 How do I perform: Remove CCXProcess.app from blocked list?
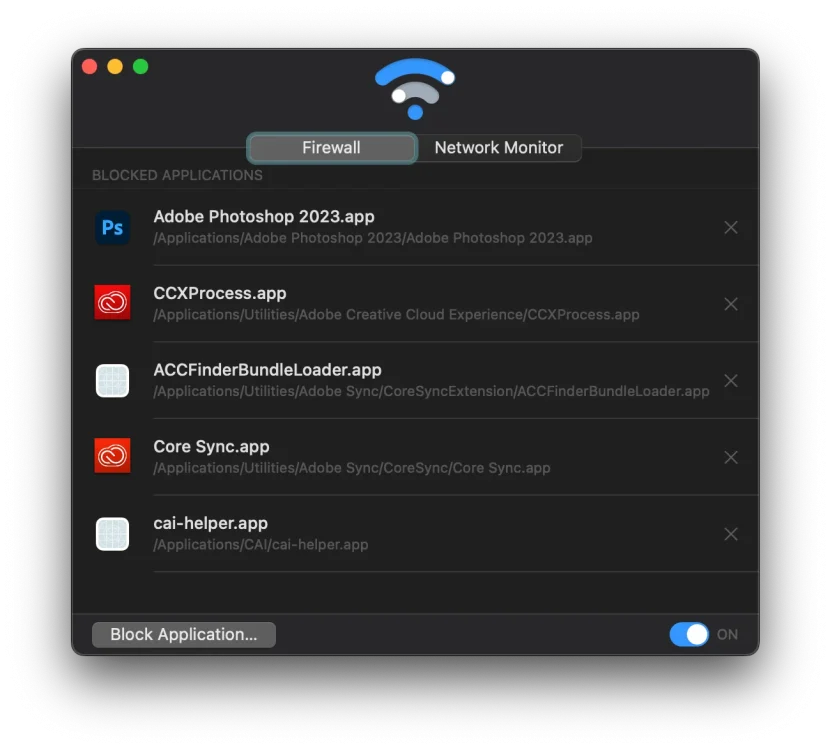pyautogui.click(x=731, y=304)
